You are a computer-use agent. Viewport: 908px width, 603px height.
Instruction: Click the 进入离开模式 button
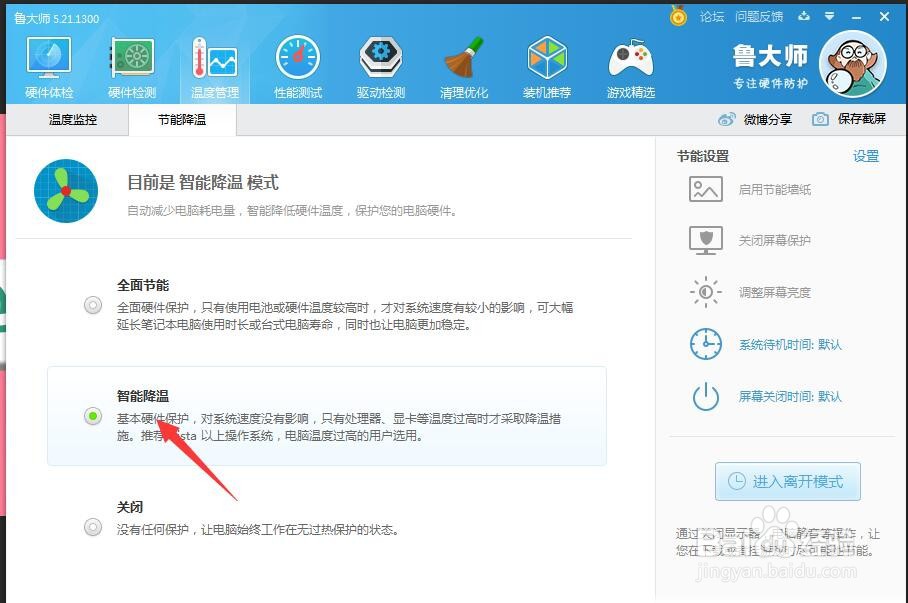(x=788, y=481)
